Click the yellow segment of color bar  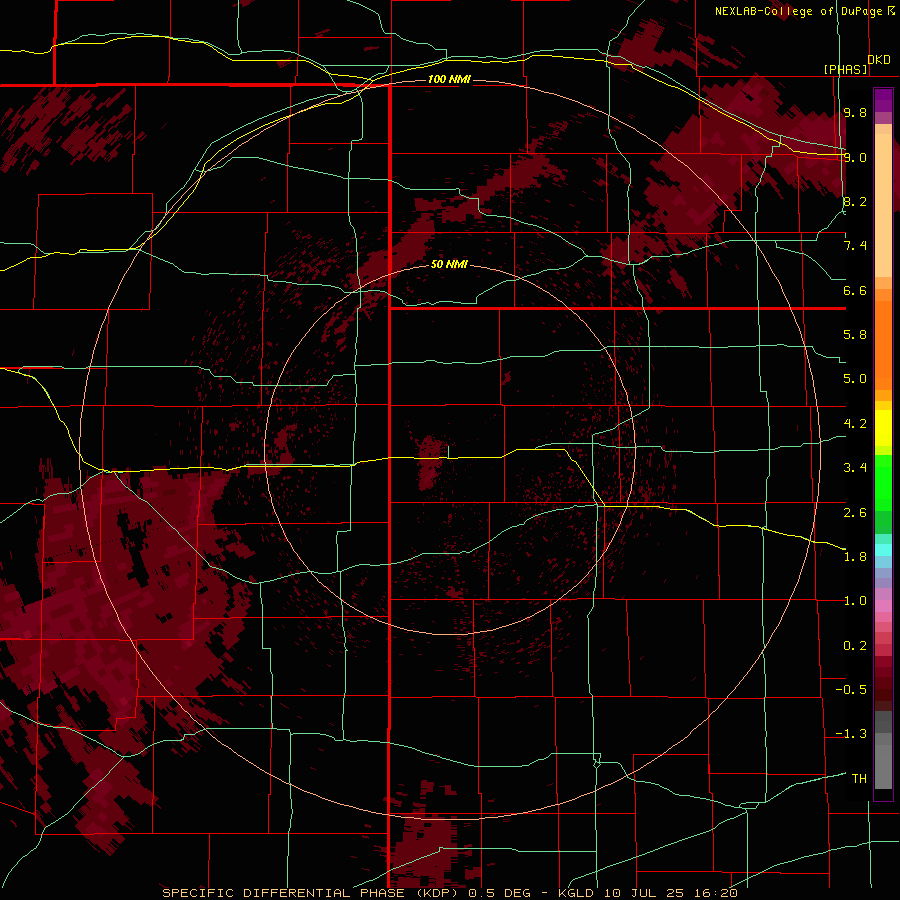(883, 428)
